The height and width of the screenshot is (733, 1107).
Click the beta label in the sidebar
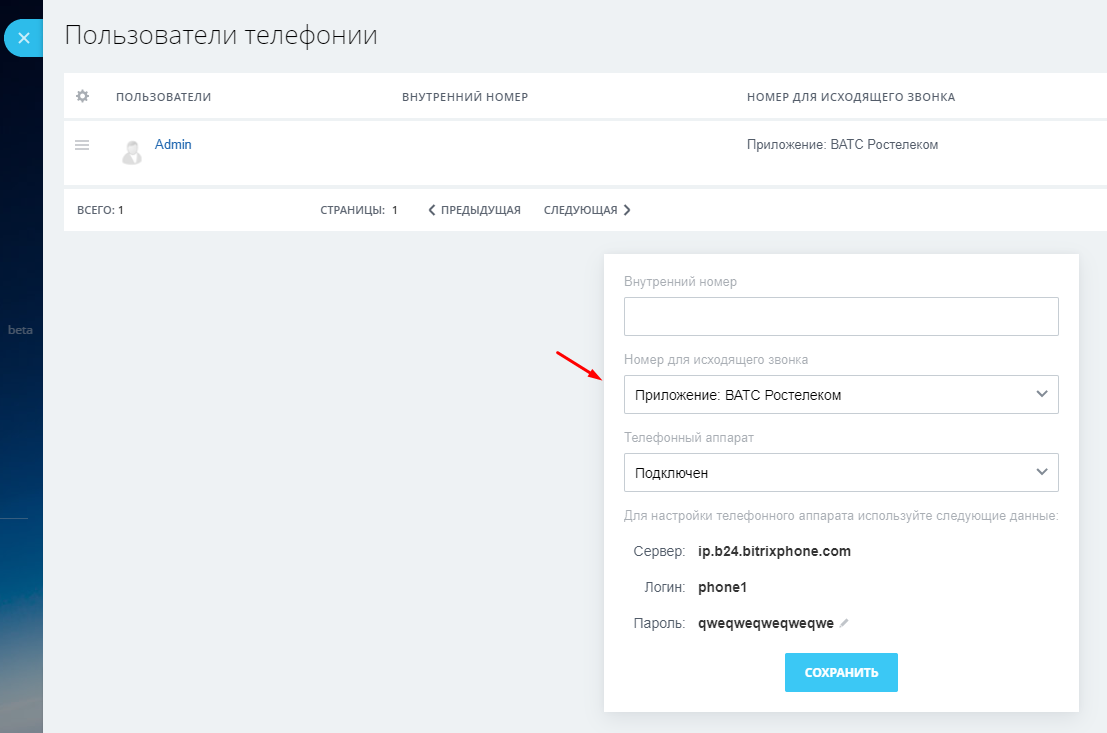pyautogui.click(x=20, y=330)
